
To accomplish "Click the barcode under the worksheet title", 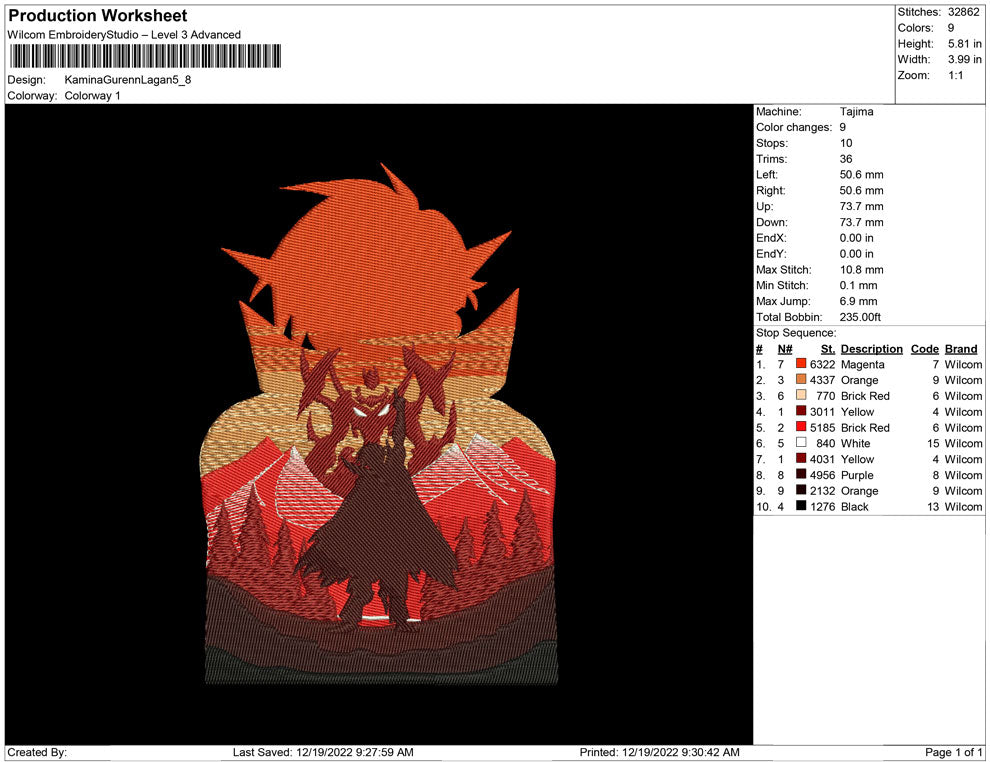I will point(145,56).
